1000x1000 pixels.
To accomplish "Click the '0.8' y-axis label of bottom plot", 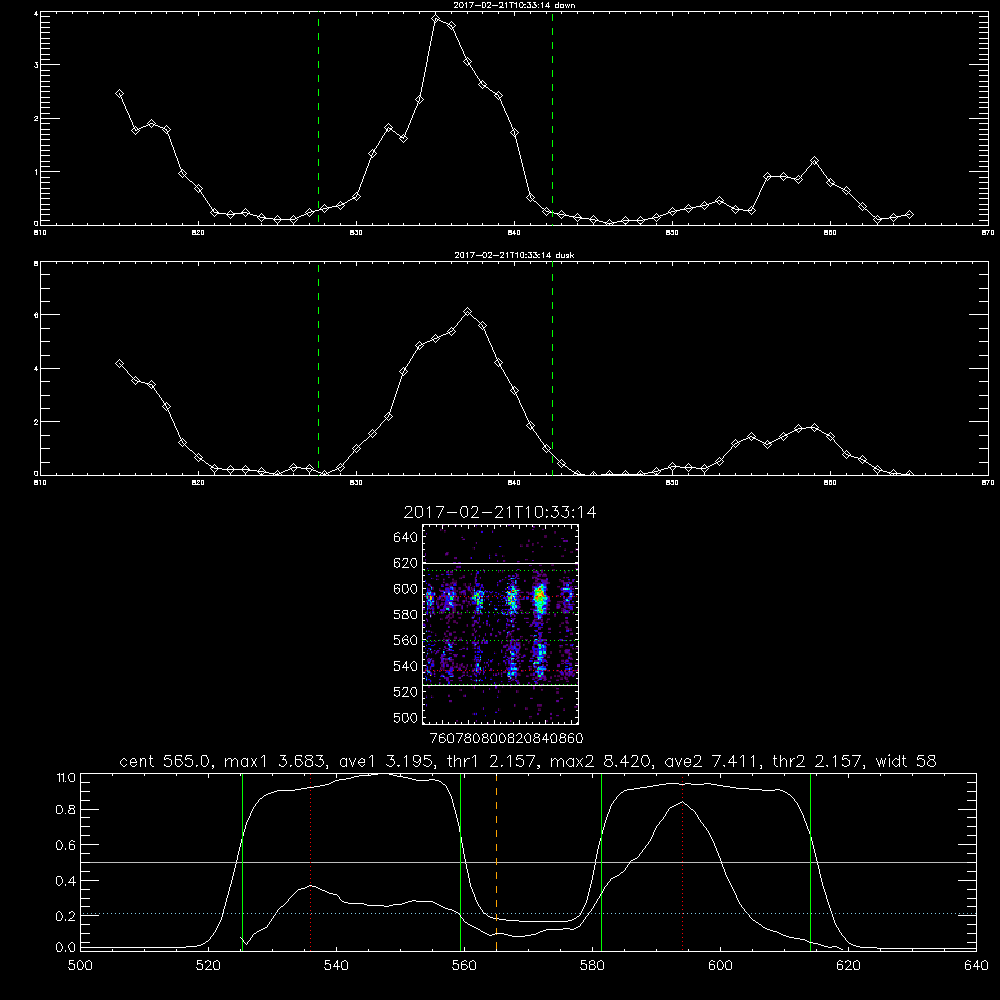I will click(65, 810).
